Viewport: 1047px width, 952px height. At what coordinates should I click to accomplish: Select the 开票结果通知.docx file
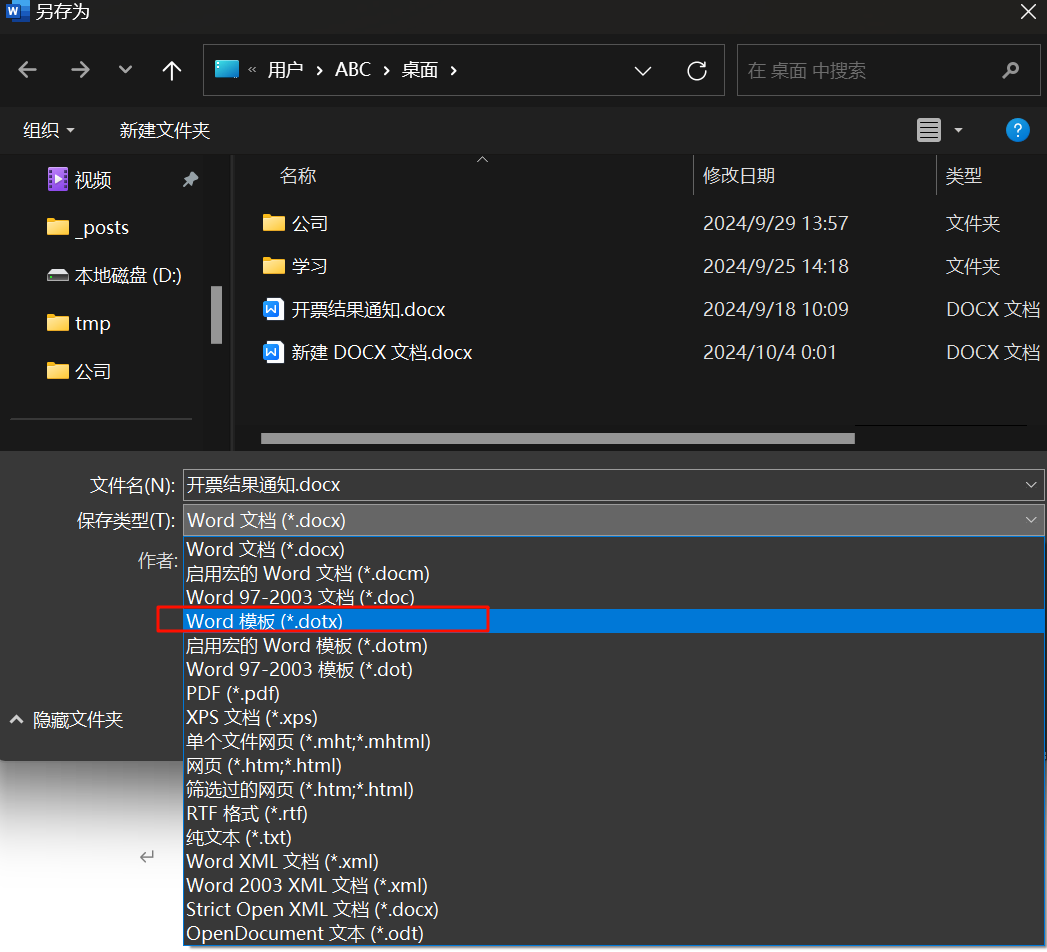(368, 310)
